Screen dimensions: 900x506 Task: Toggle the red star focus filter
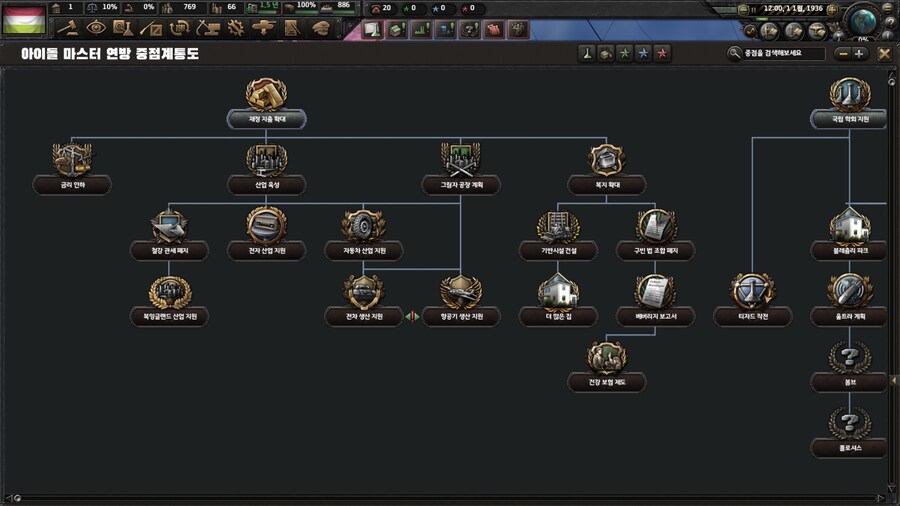(662, 53)
